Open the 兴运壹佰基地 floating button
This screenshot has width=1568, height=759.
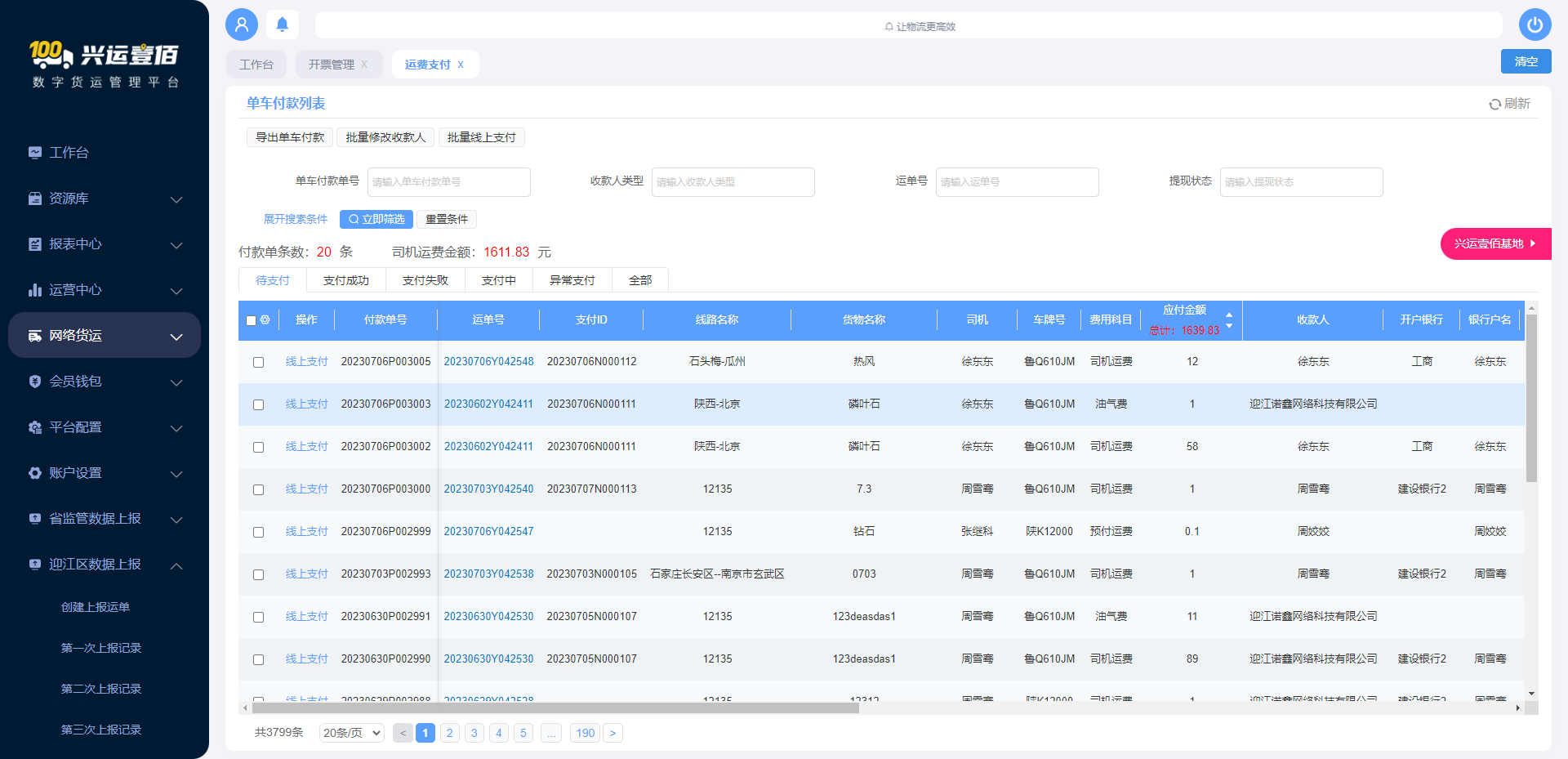pos(1496,243)
